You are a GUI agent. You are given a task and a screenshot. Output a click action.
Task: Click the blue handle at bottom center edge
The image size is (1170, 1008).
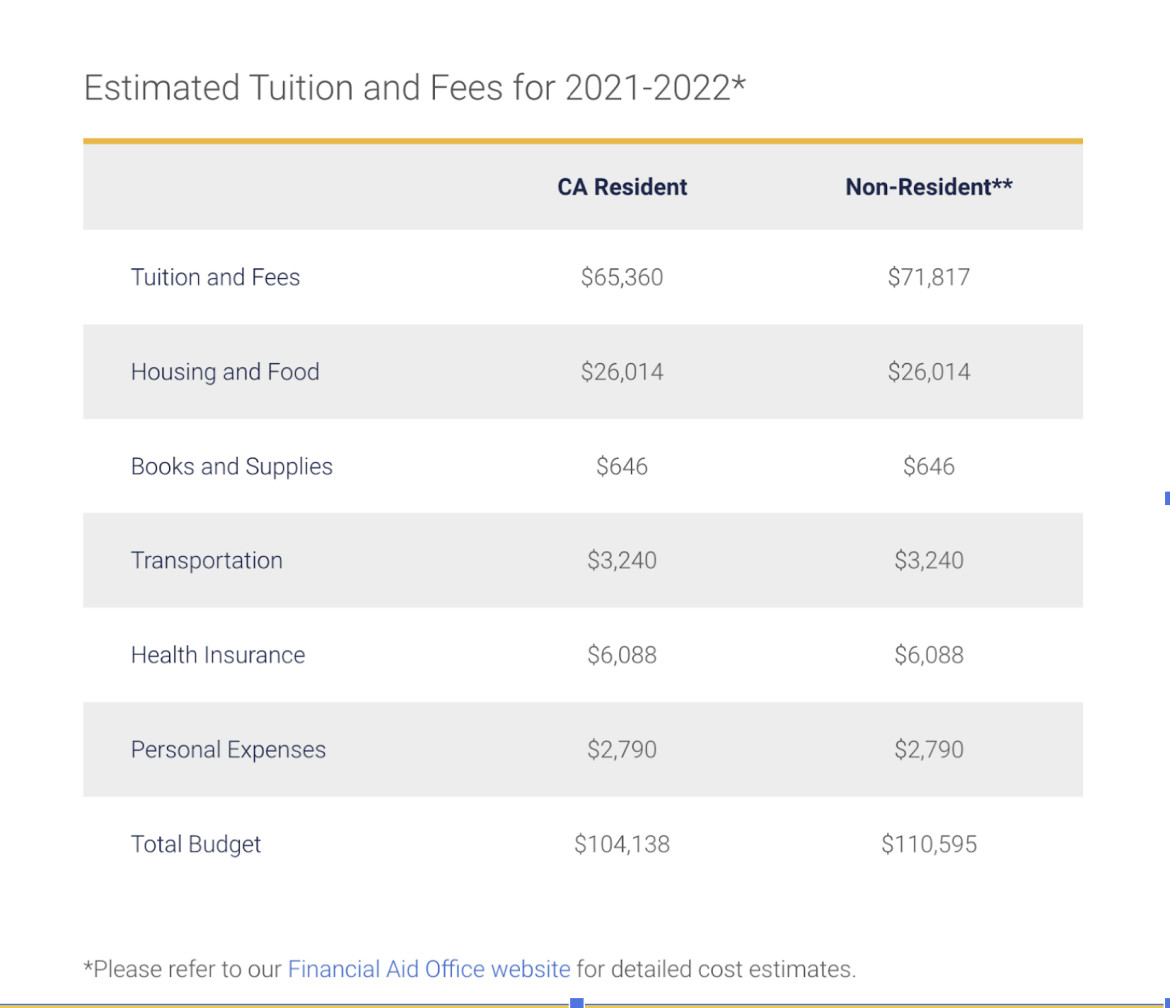(x=577, y=1003)
